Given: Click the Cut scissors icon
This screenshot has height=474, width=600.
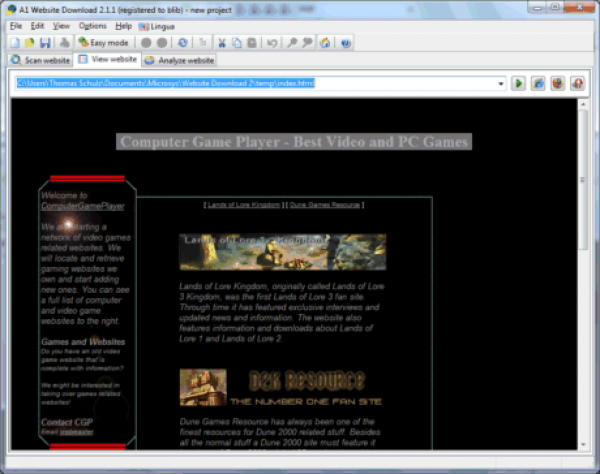Looking at the screenshot, I should tap(222, 43).
